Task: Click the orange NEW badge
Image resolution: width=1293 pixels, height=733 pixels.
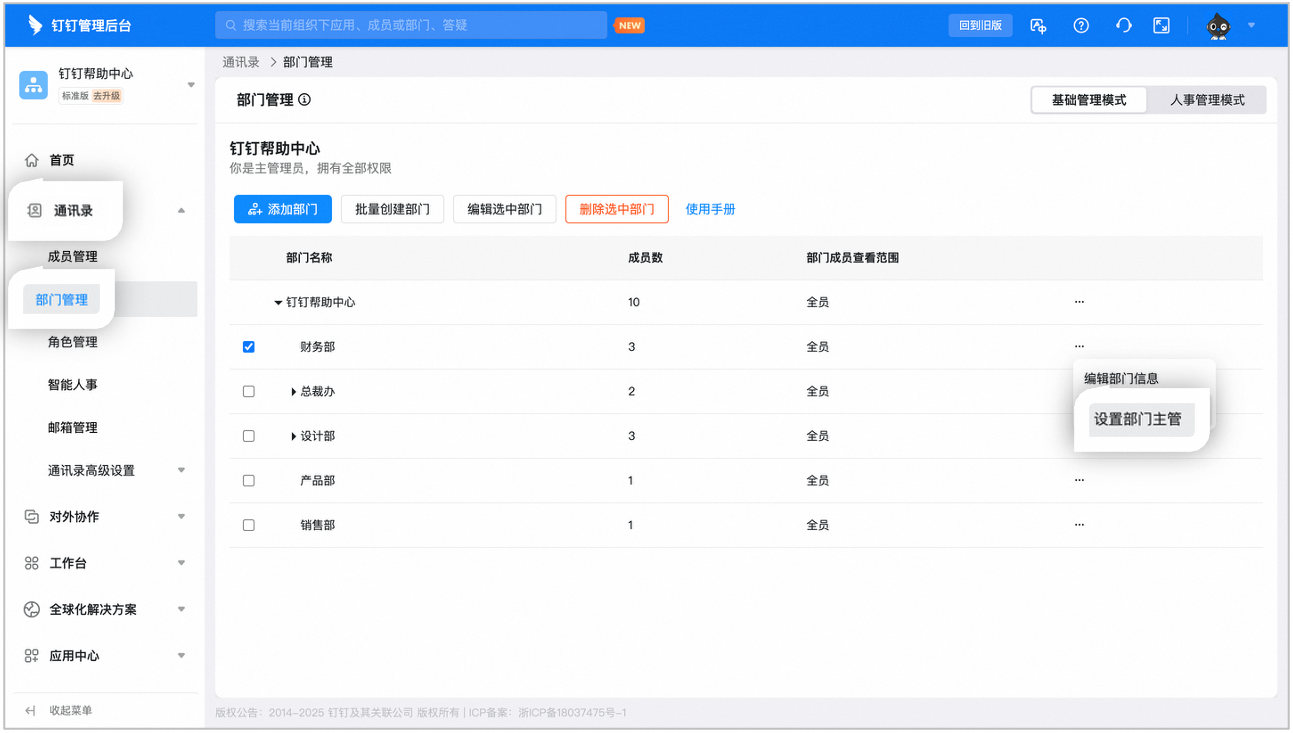Action: pyautogui.click(x=630, y=26)
